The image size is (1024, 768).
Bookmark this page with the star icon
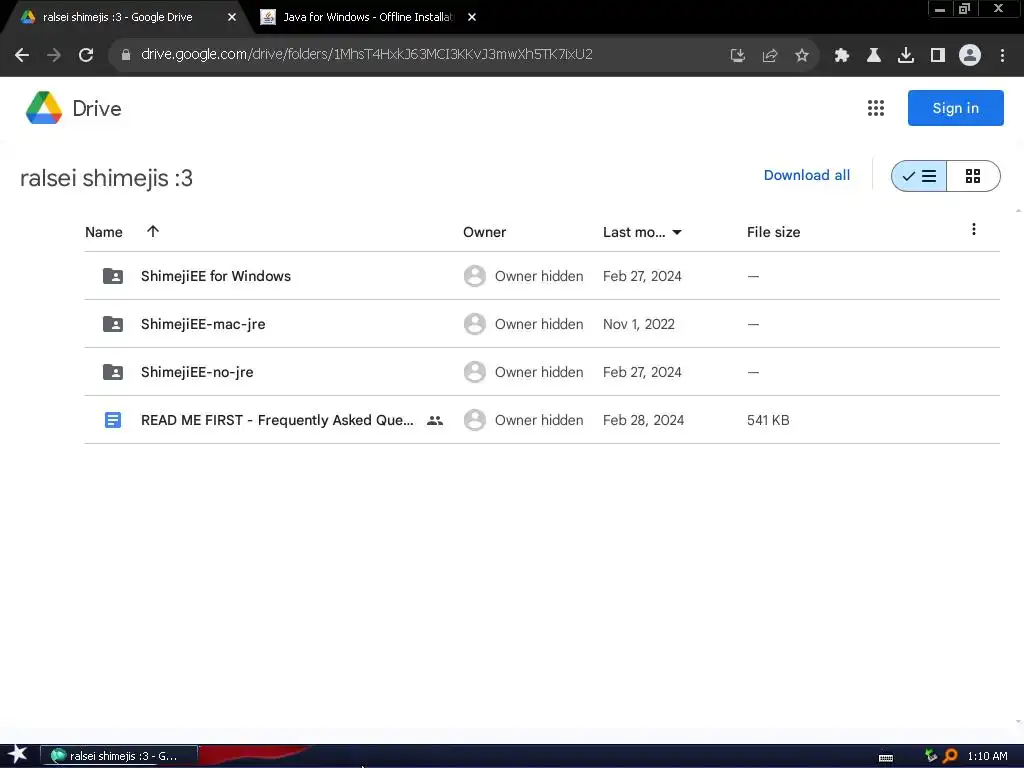(802, 55)
